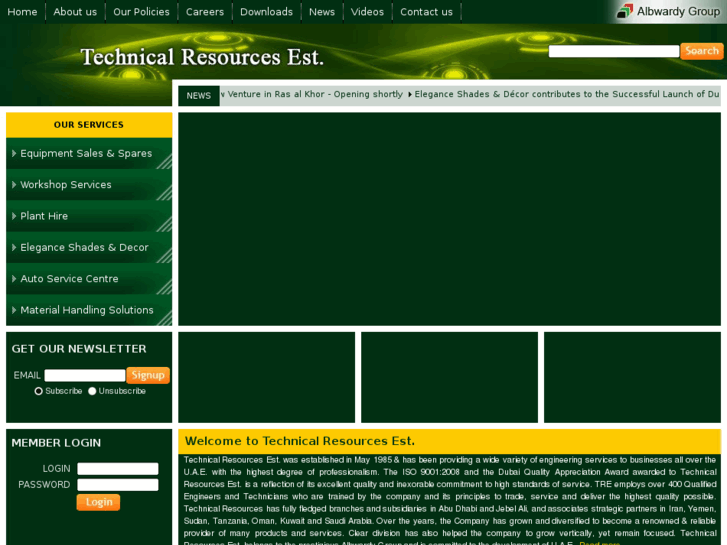Click the OUR SERVICES heading
Viewport: 727px width, 545px height.
coord(89,125)
